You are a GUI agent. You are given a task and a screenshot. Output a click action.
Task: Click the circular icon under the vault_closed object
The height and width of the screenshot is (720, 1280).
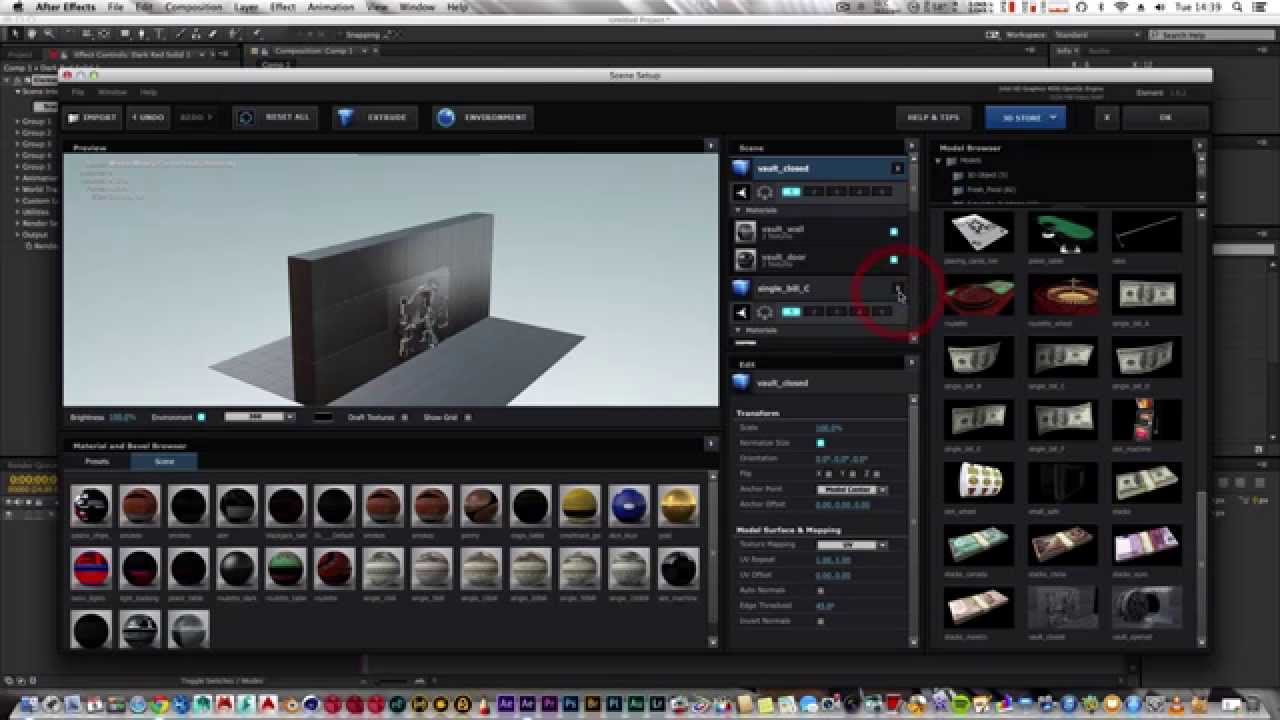click(x=765, y=192)
